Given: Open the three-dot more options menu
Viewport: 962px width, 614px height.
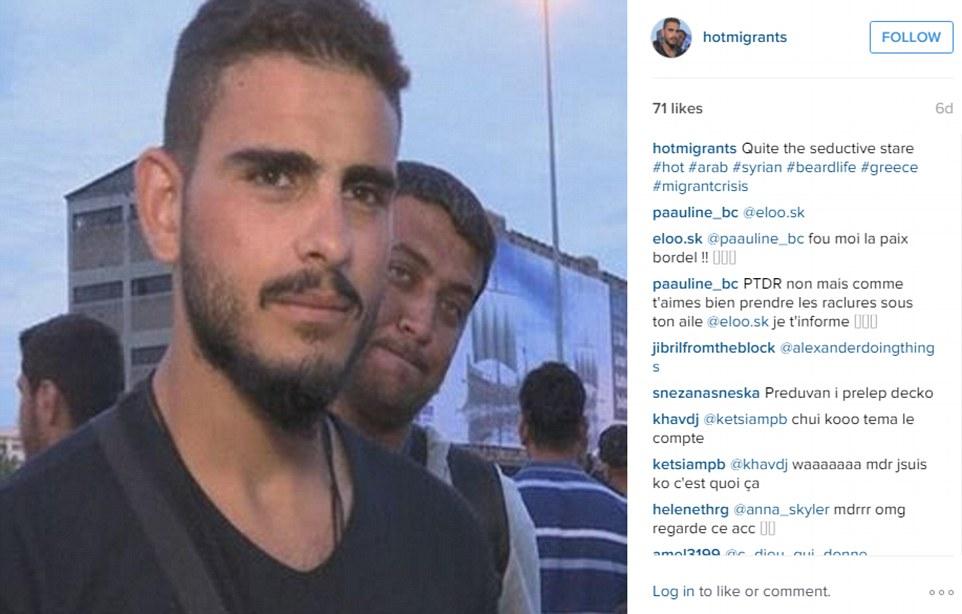Looking at the screenshot, I should pos(941,592).
